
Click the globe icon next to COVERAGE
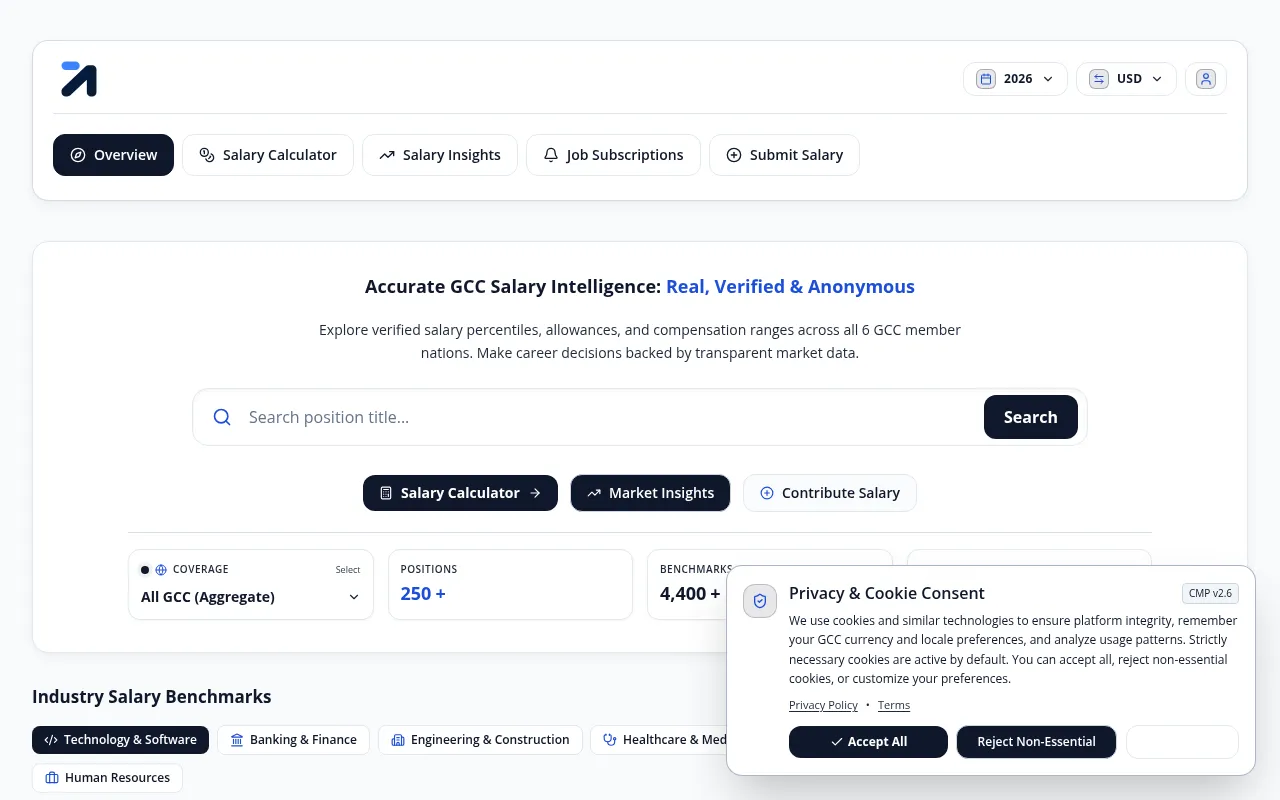[x=161, y=570]
